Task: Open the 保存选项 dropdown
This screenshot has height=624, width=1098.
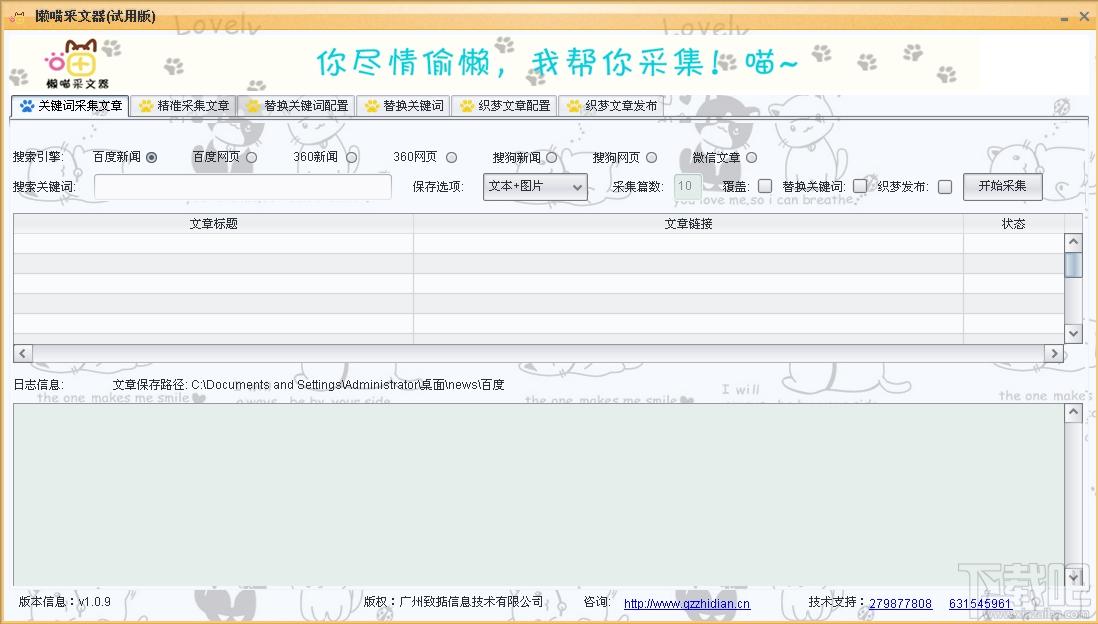Action: [x=535, y=187]
